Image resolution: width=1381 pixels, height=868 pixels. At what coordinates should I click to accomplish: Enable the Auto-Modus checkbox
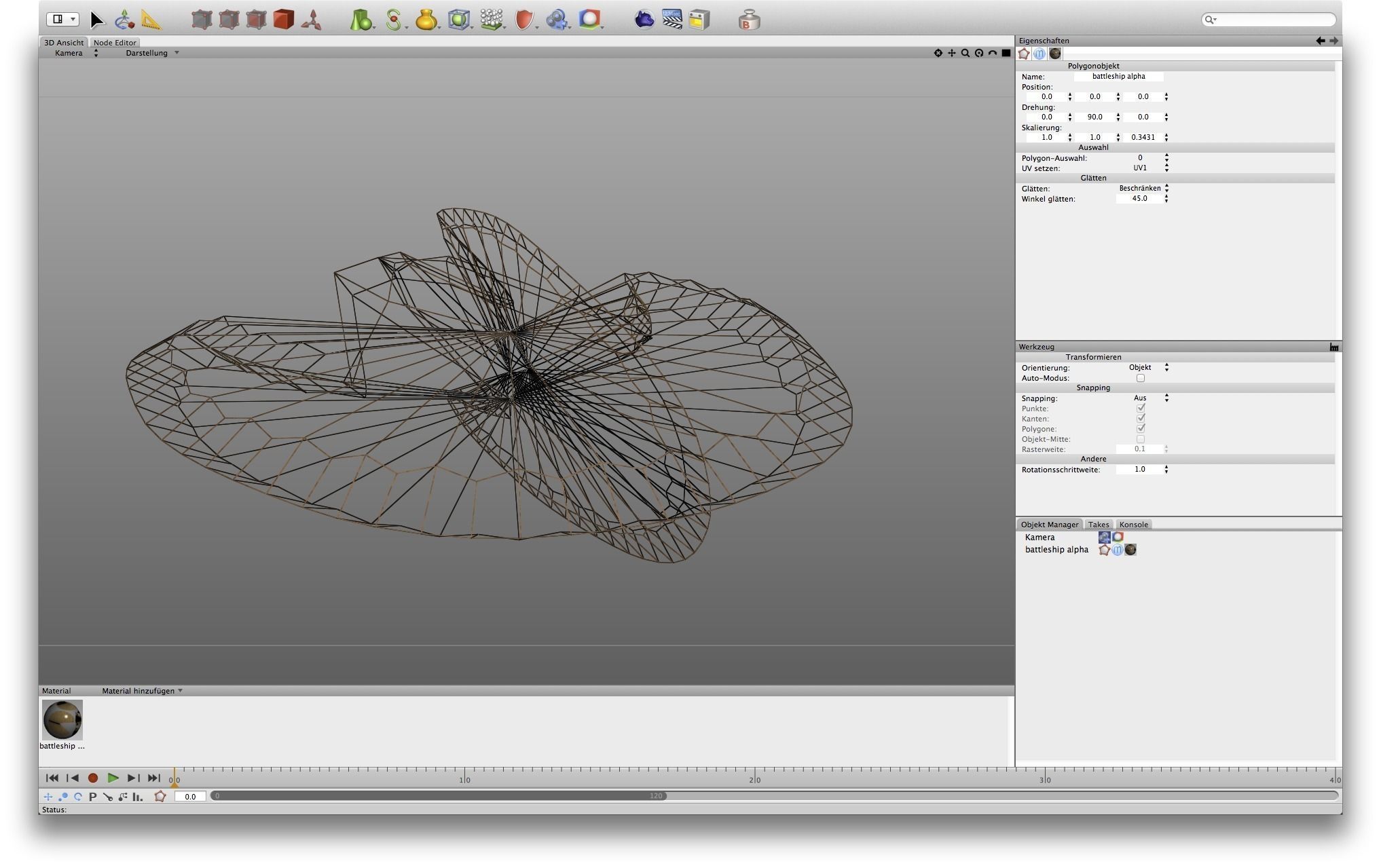(x=1140, y=378)
